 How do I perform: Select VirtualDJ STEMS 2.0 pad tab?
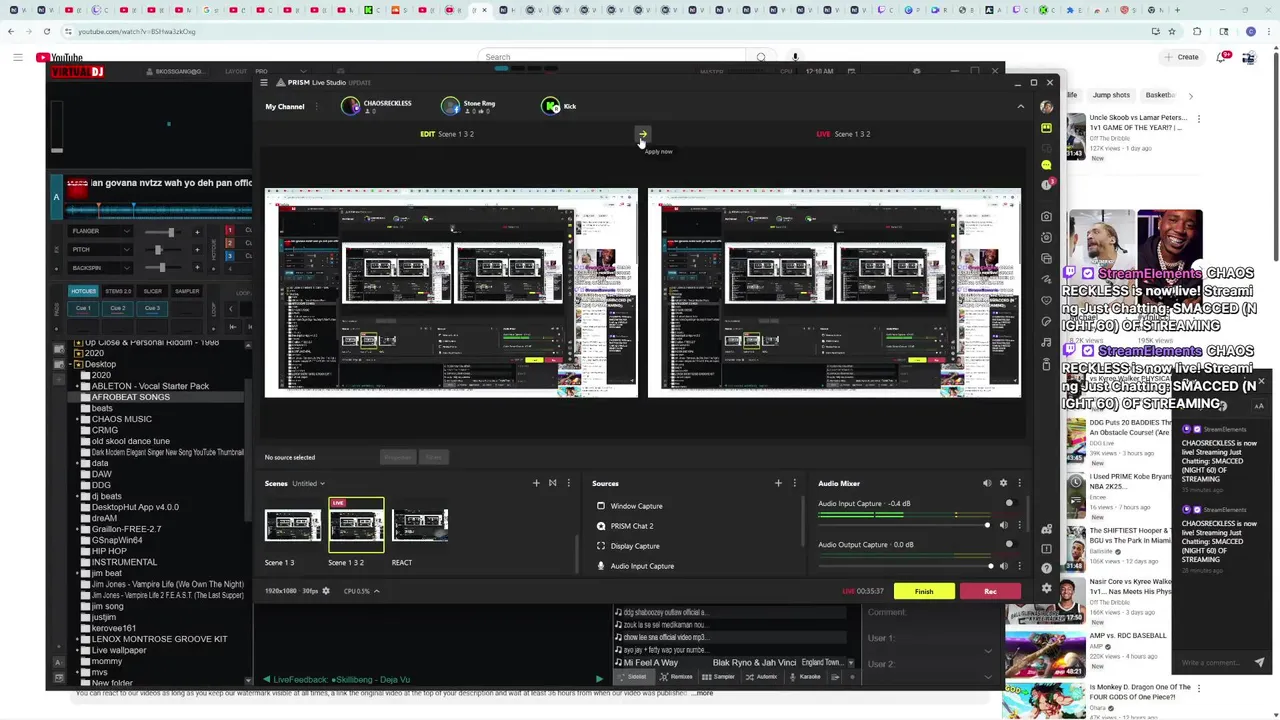118,291
